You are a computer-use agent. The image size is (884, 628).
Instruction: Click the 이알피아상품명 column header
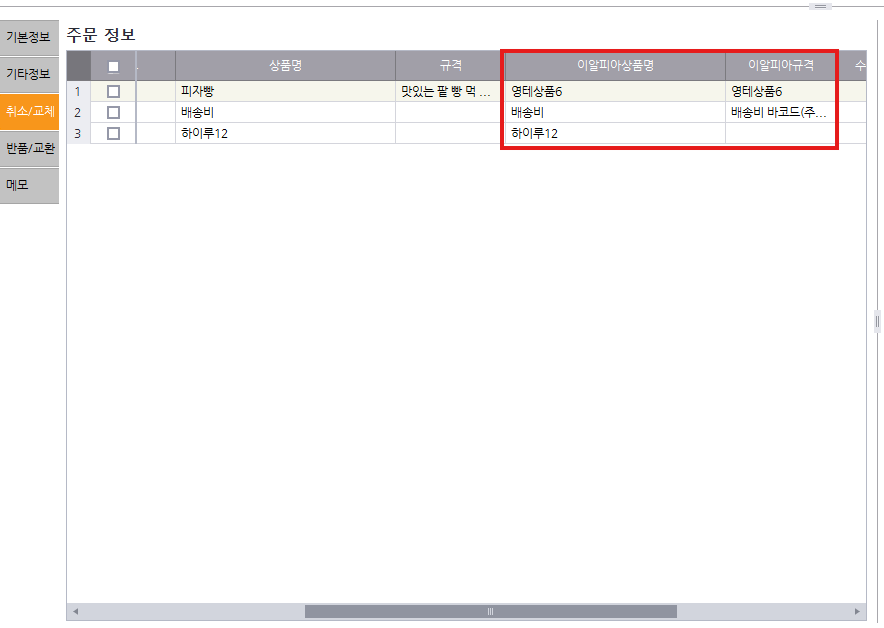pos(615,65)
